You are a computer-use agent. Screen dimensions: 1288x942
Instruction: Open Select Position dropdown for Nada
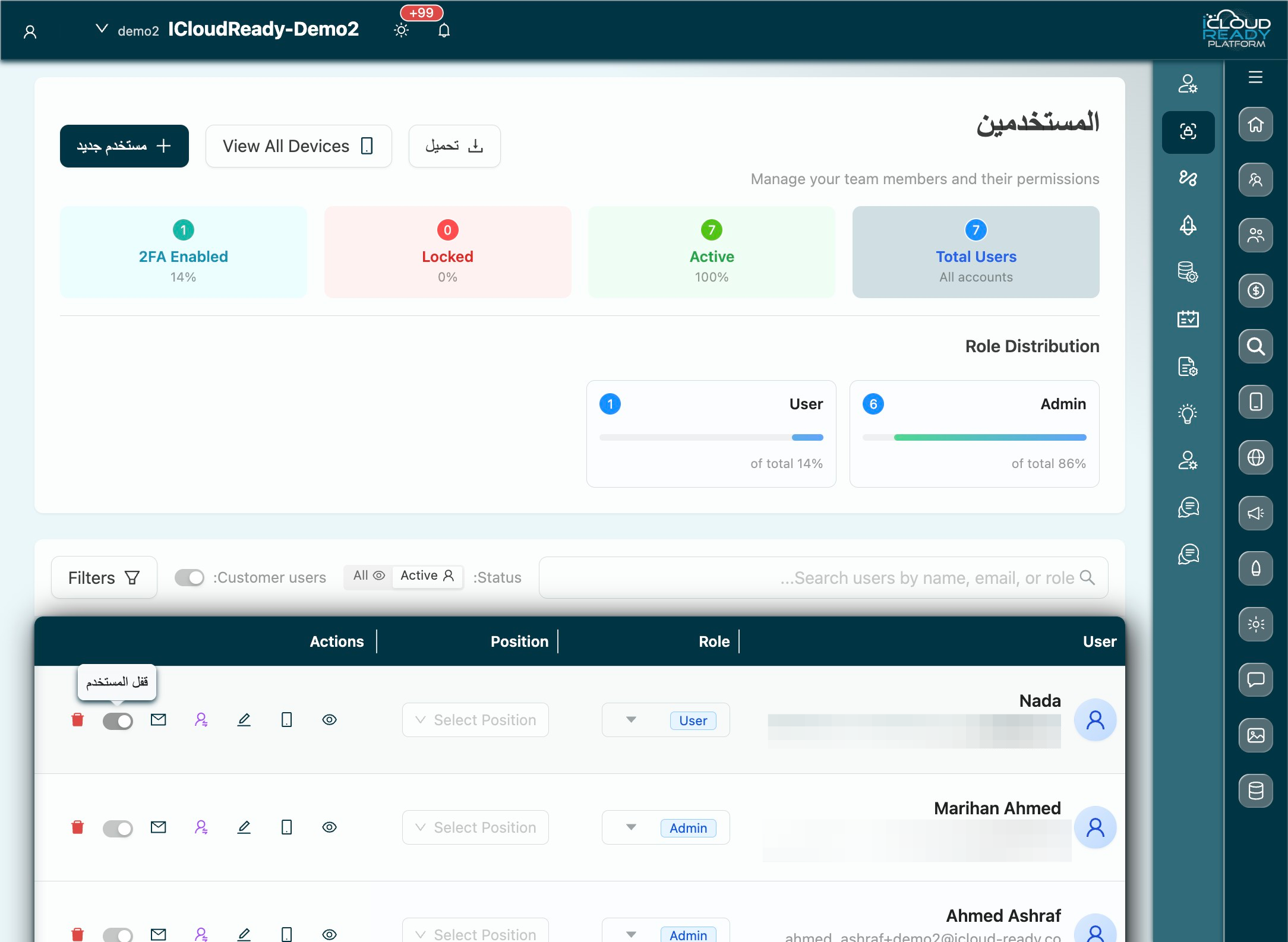[x=475, y=720]
